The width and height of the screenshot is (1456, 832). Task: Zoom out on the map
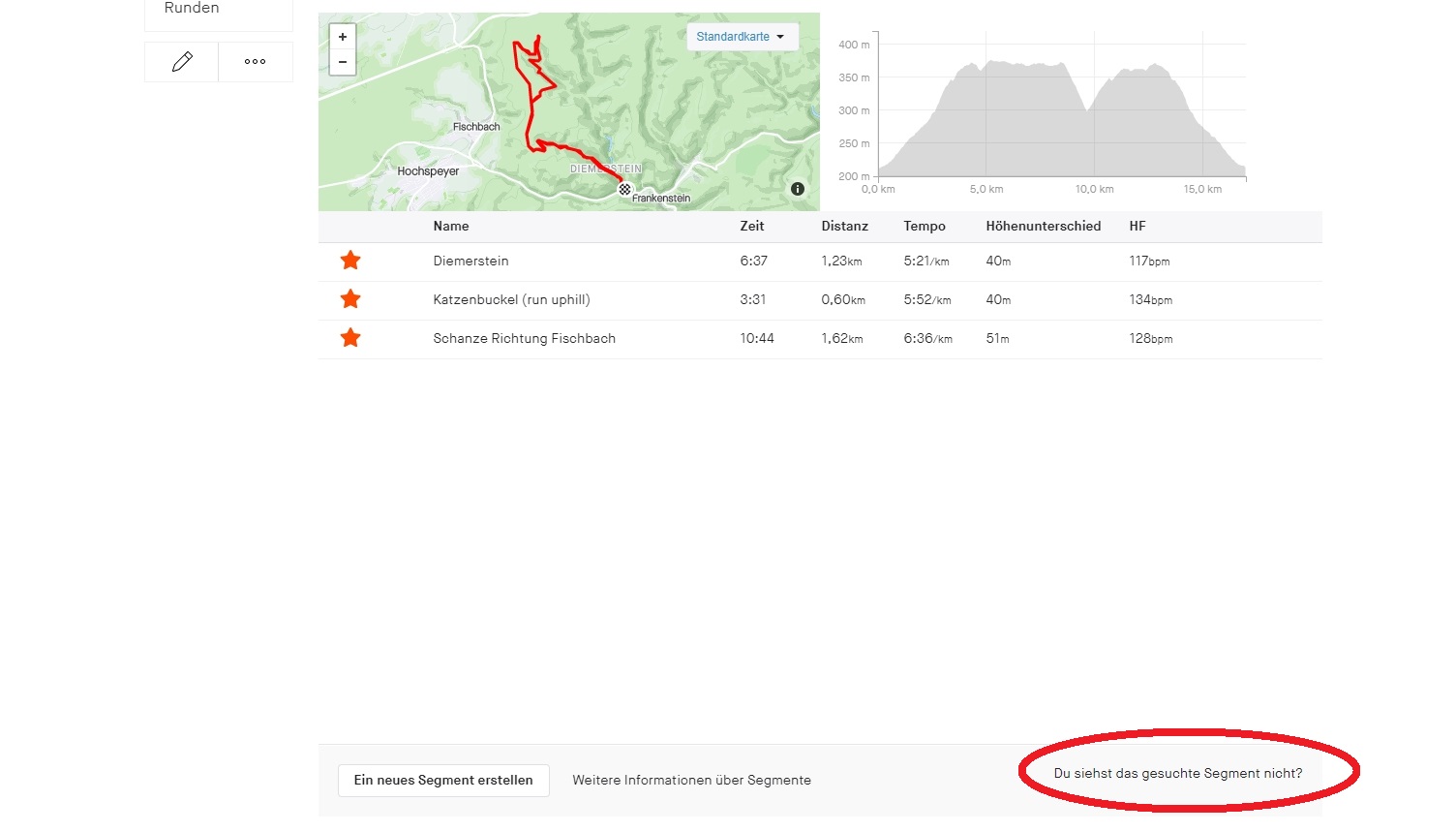click(x=343, y=62)
